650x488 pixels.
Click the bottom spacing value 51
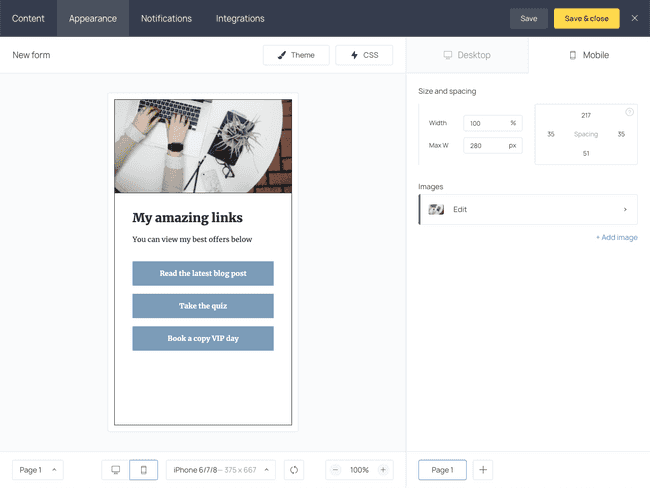[x=586, y=153]
